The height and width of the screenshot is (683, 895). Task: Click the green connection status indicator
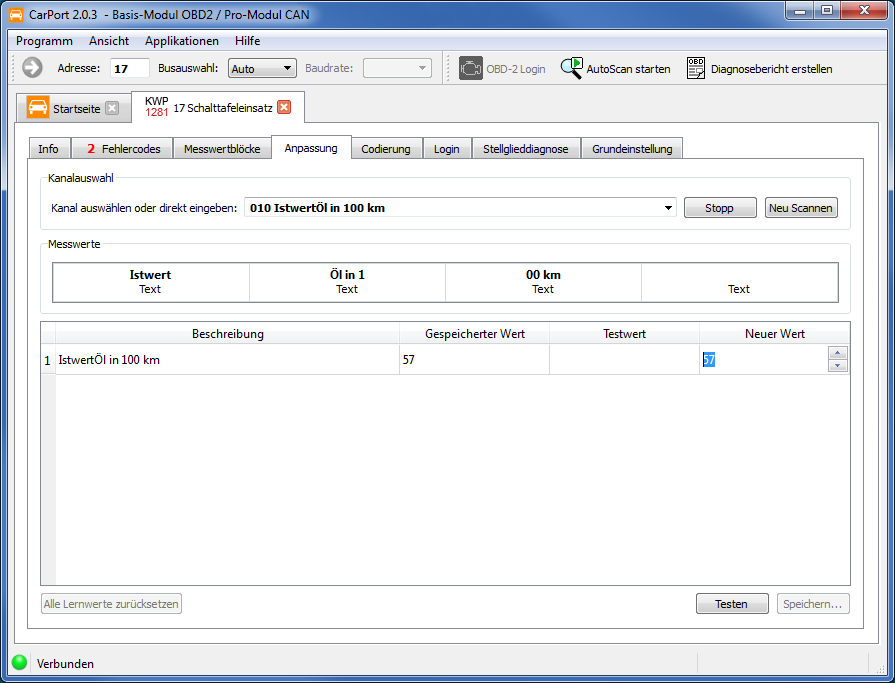[19, 662]
